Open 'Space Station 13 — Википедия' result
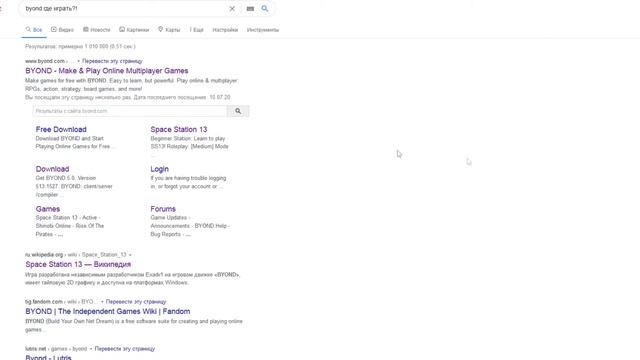 (78, 264)
